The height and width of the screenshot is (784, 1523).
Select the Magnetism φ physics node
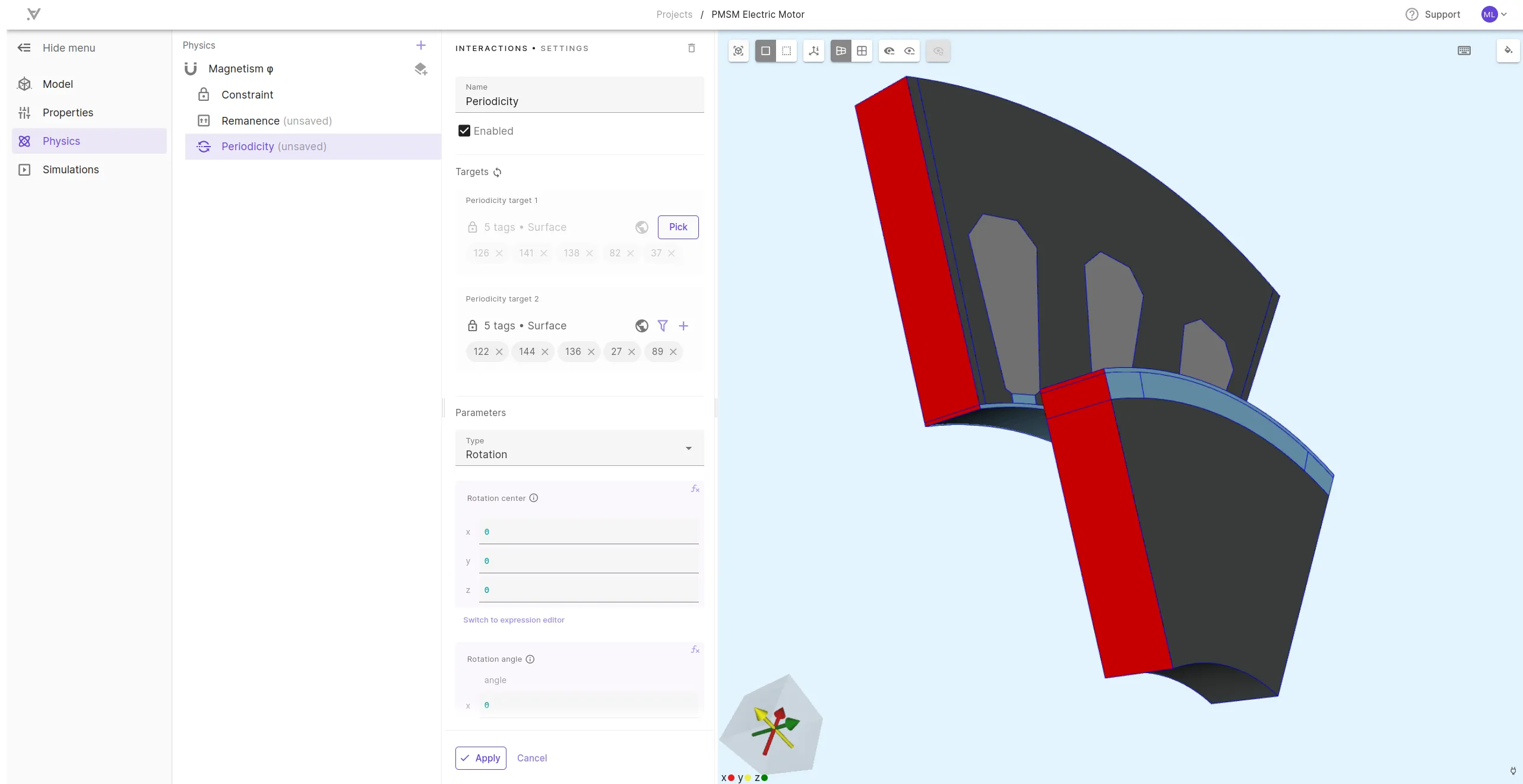coord(240,69)
